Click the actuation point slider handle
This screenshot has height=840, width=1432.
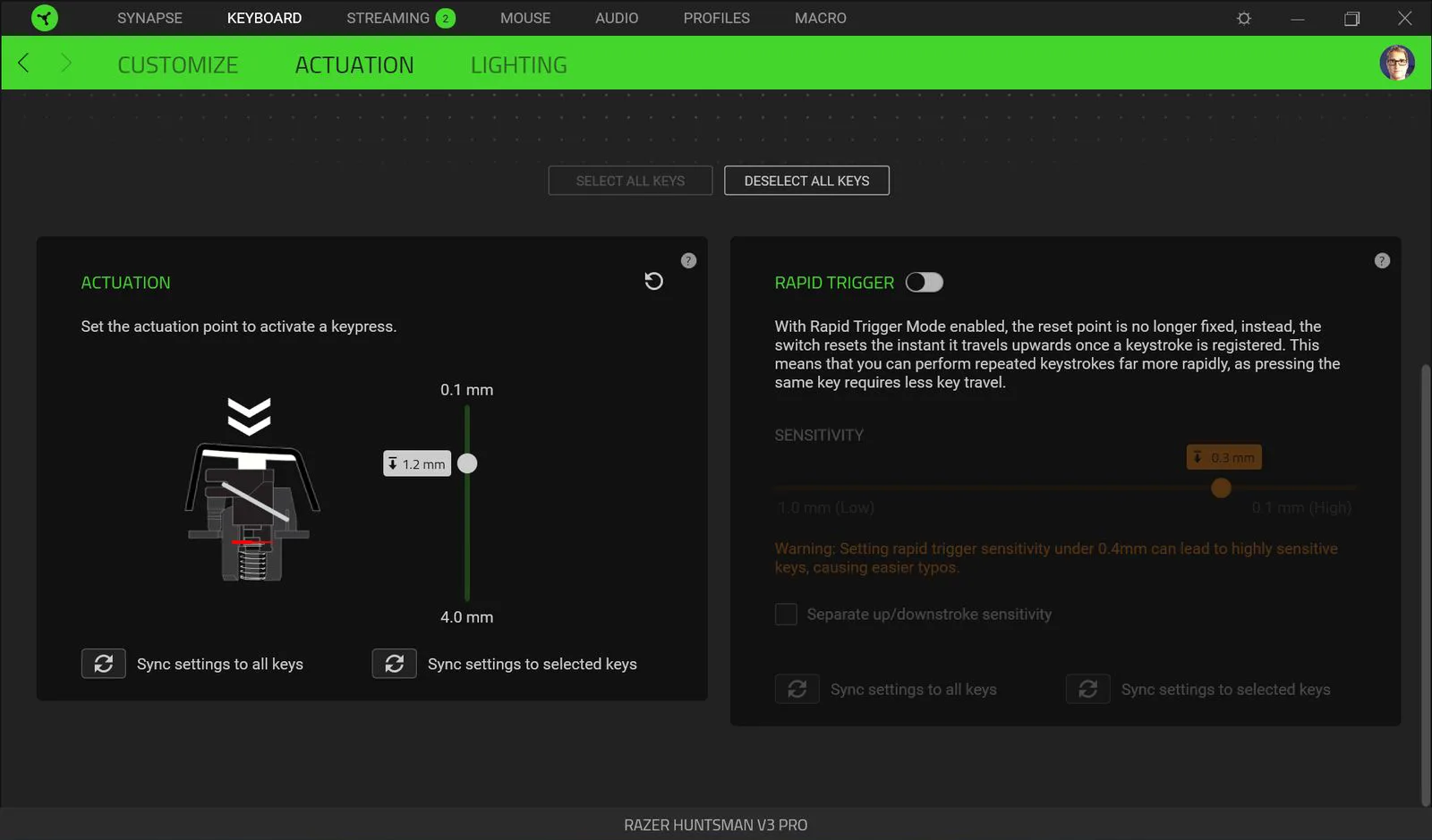tap(467, 463)
